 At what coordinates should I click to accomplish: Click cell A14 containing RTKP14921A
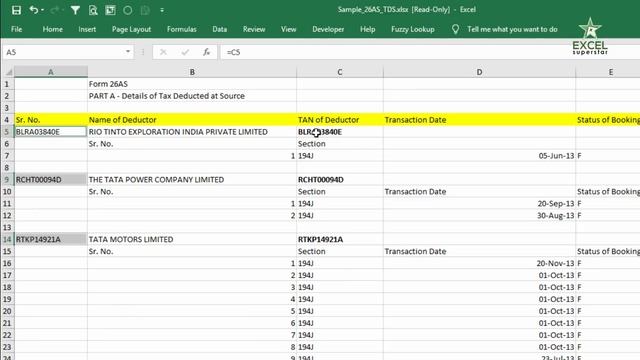[x=51, y=239]
